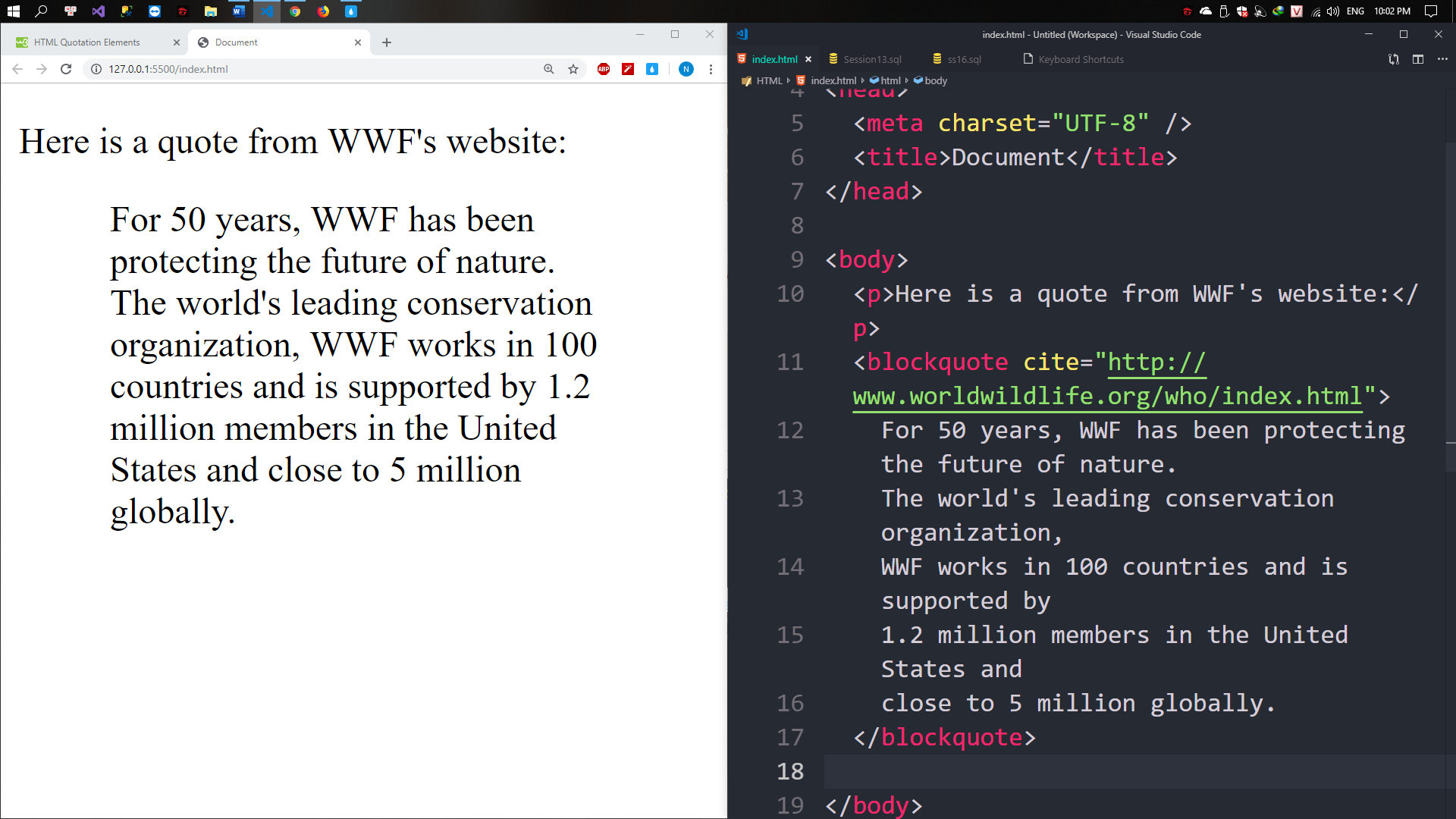Open Chrome profile avatar N

(x=686, y=69)
